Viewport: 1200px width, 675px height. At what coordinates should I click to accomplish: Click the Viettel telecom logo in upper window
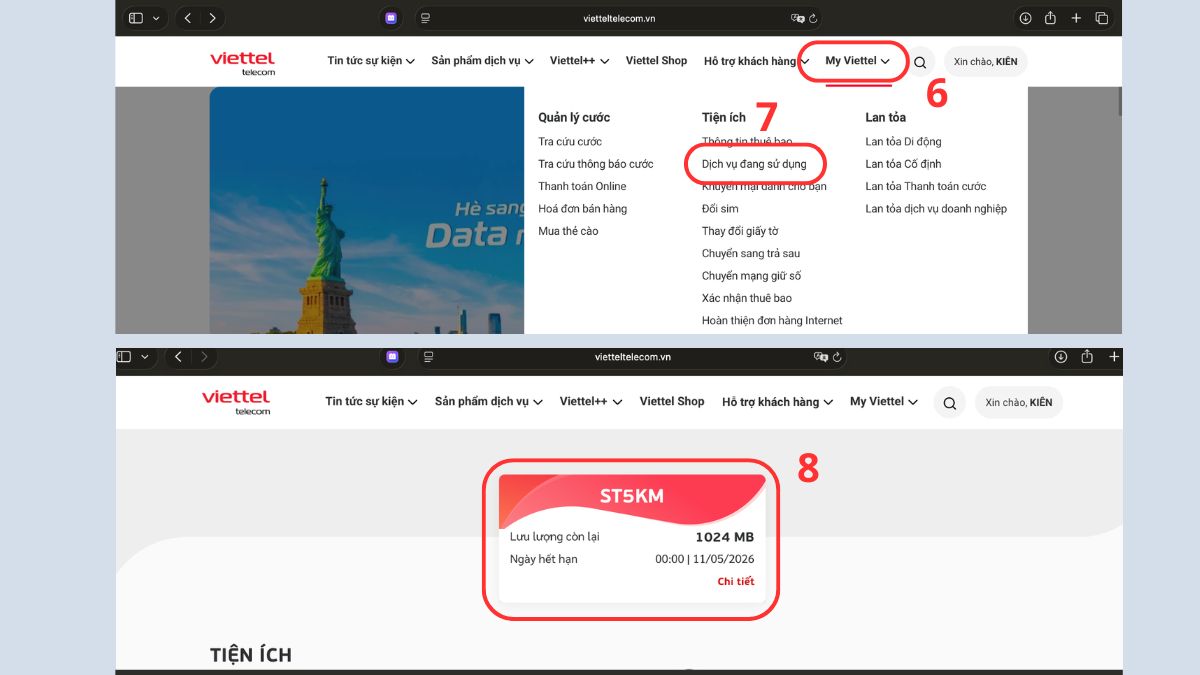click(243, 62)
